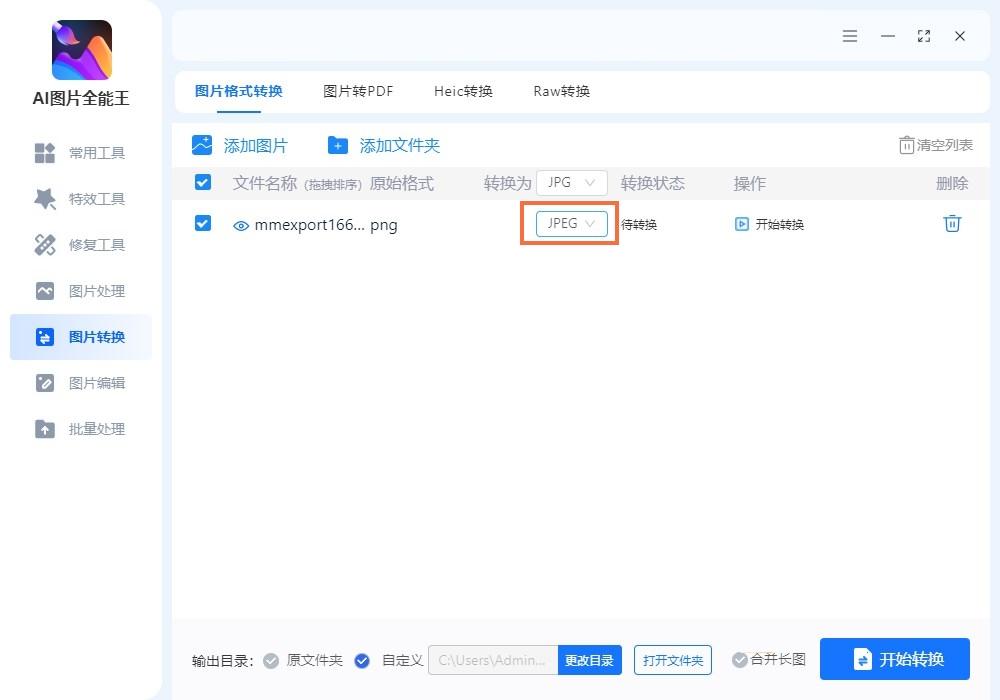The width and height of the screenshot is (1000, 700).
Task: Open the Heic转换 tab
Action: 463,91
